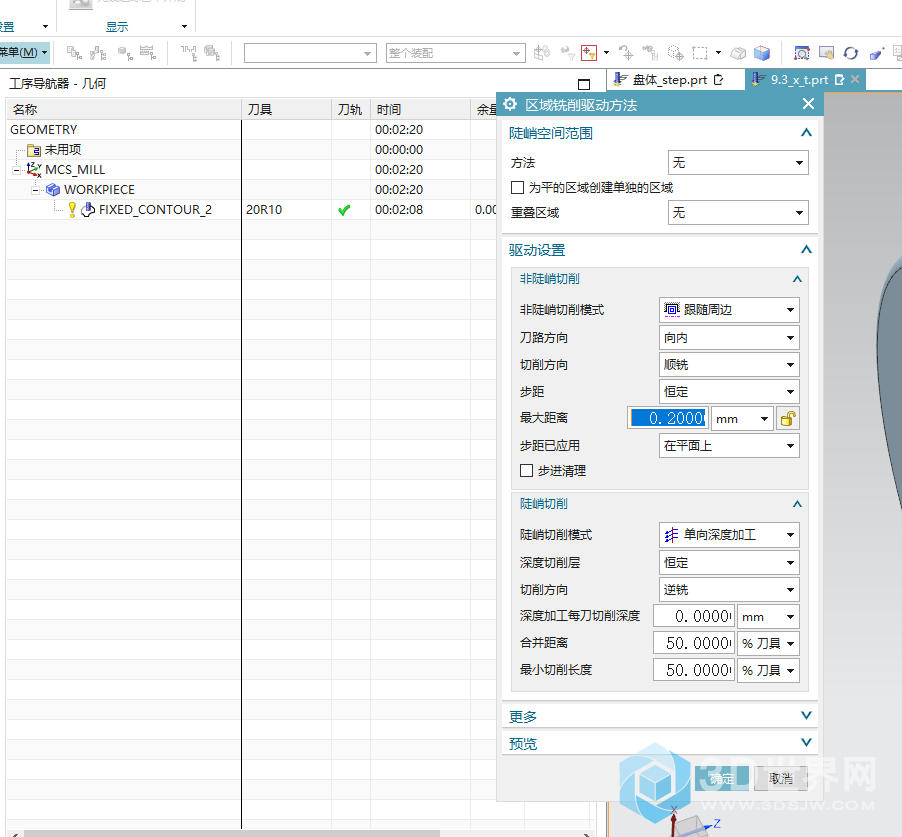Click the lock icon beside 最大距离
902x837 pixels.
point(787,419)
